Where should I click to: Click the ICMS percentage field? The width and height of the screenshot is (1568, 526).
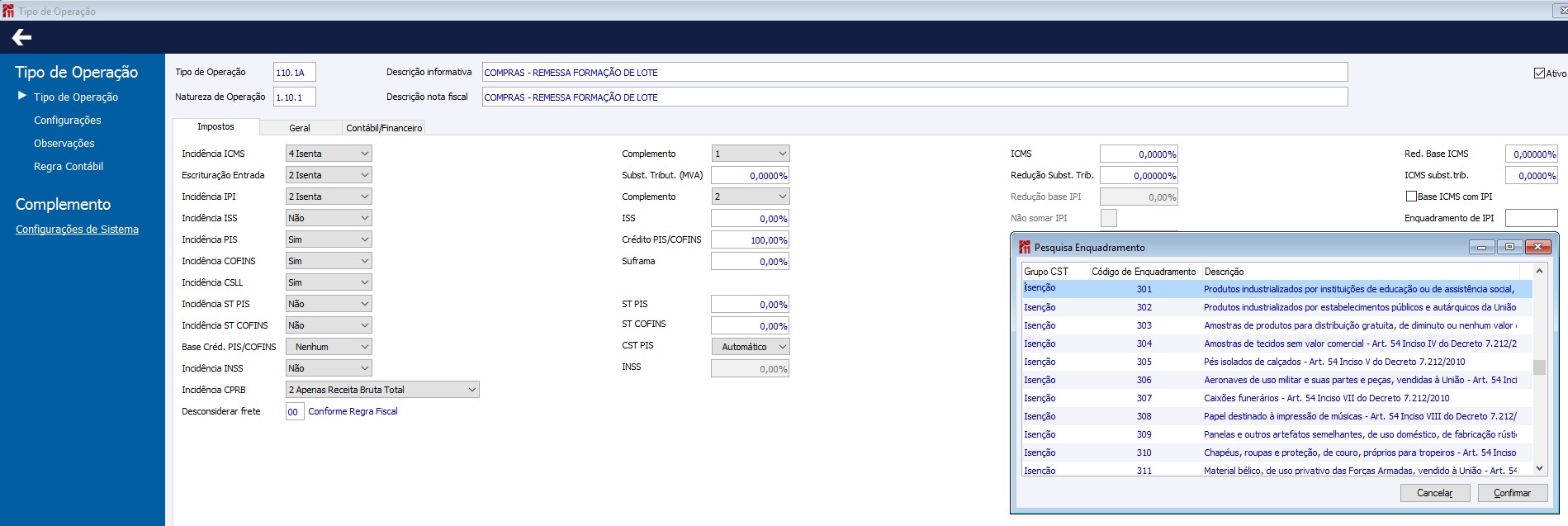[x=1139, y=154]
